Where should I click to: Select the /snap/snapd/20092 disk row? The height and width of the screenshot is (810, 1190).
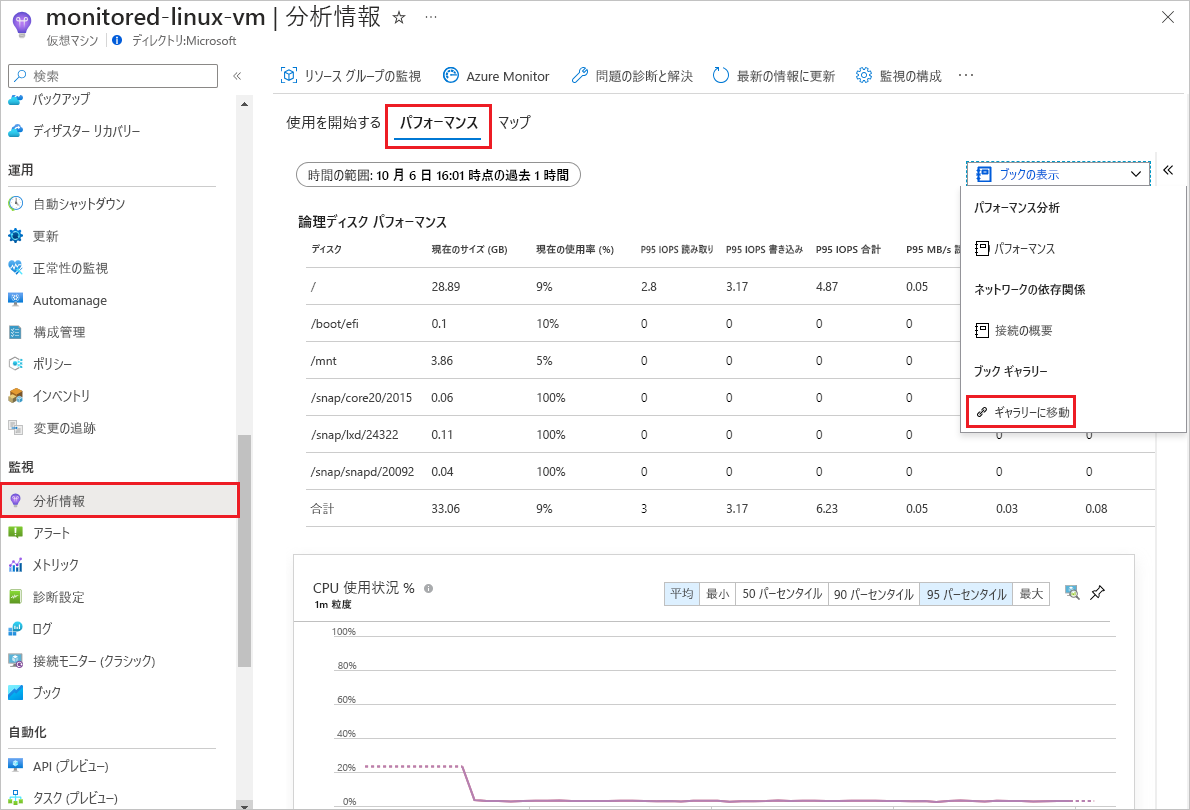(x=729, y=471)
